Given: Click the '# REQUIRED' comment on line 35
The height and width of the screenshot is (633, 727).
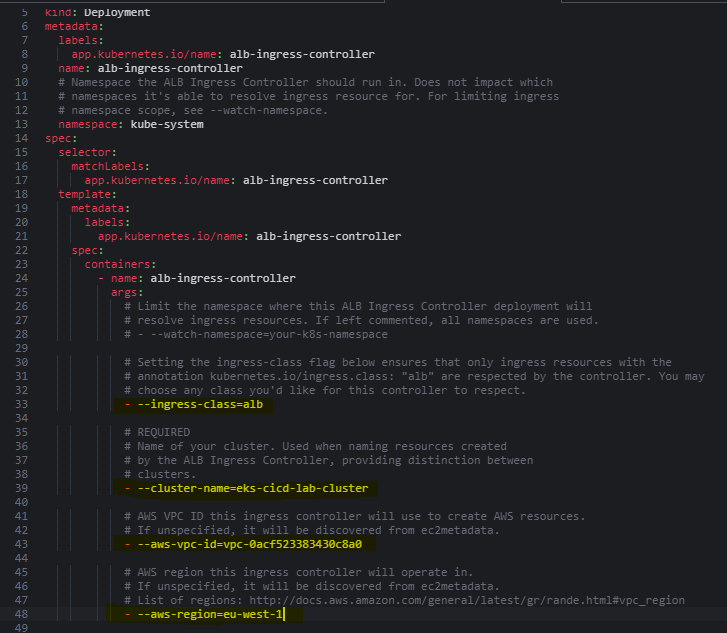Looking at the screenshot, I should click(x=157, y=432).
